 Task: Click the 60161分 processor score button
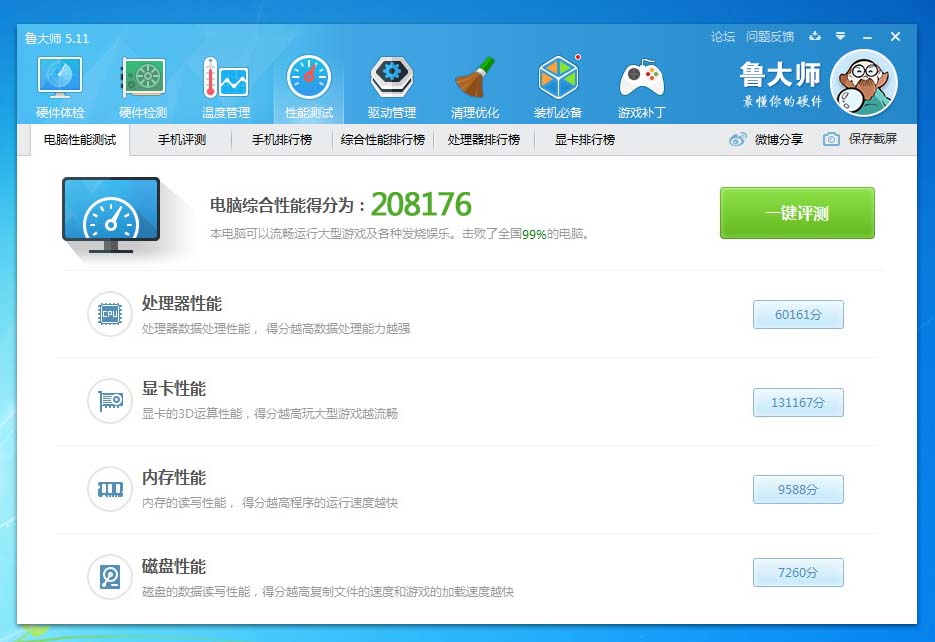[798, 314]
